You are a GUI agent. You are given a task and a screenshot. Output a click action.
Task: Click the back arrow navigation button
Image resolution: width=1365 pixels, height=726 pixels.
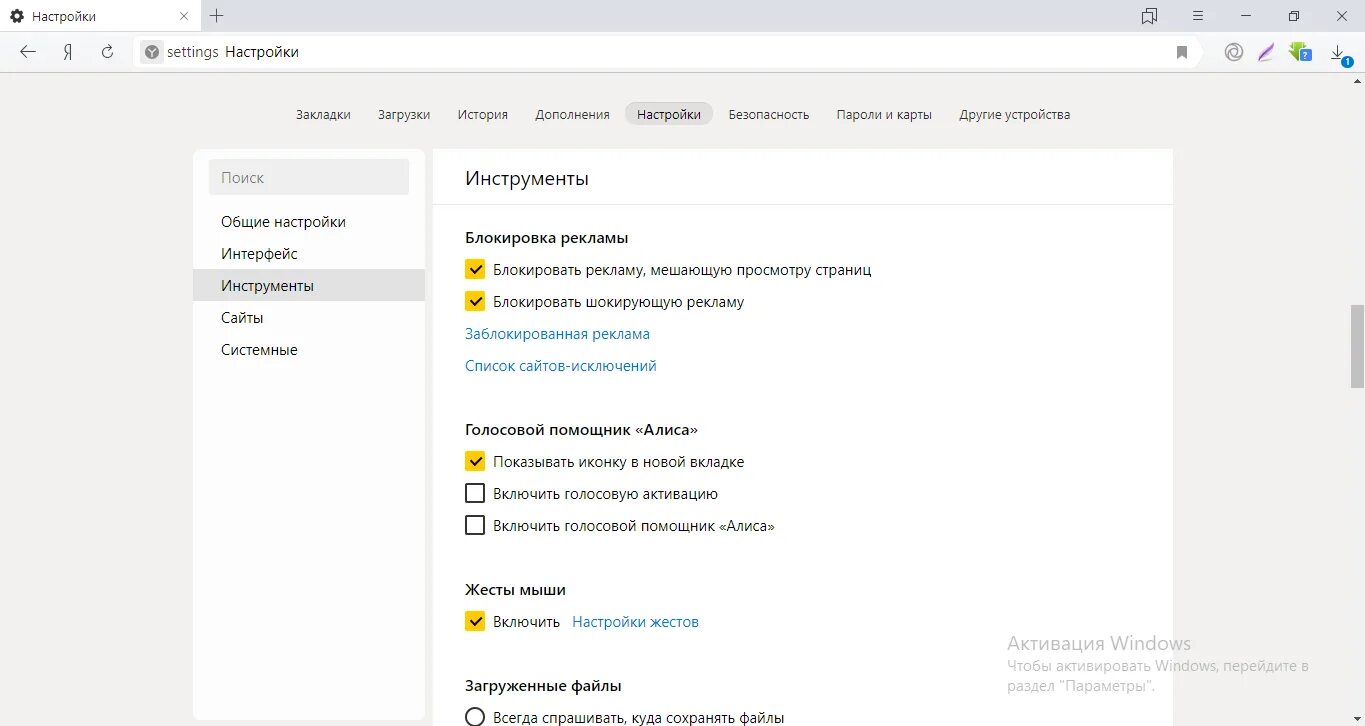click(x=28, y=52)
